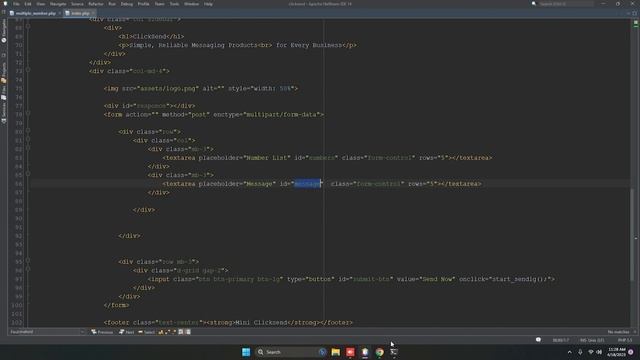Screen dimensions: 640x360
Task: Open the Tools menu
Action: pos(174,4)
